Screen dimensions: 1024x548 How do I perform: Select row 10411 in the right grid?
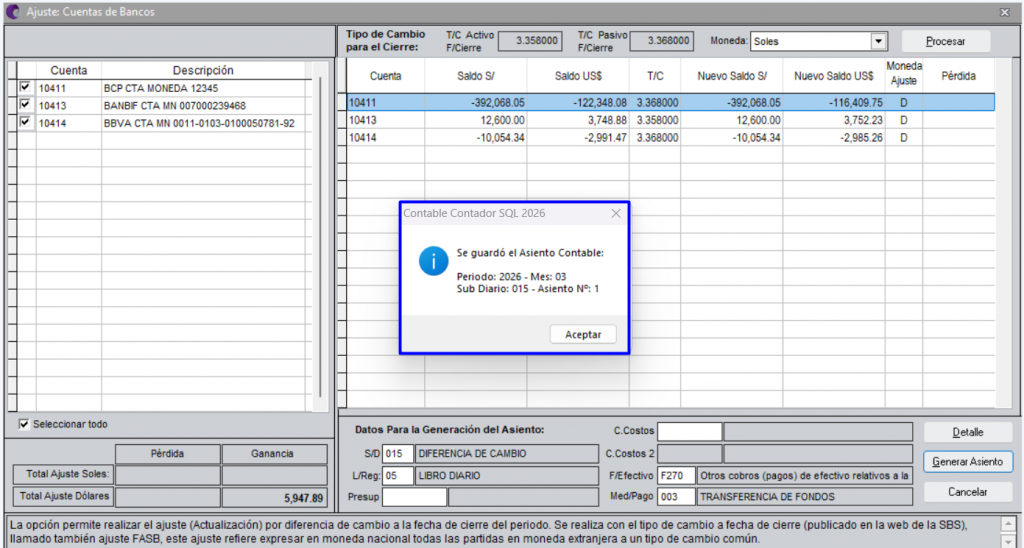[x=670, y=103]
